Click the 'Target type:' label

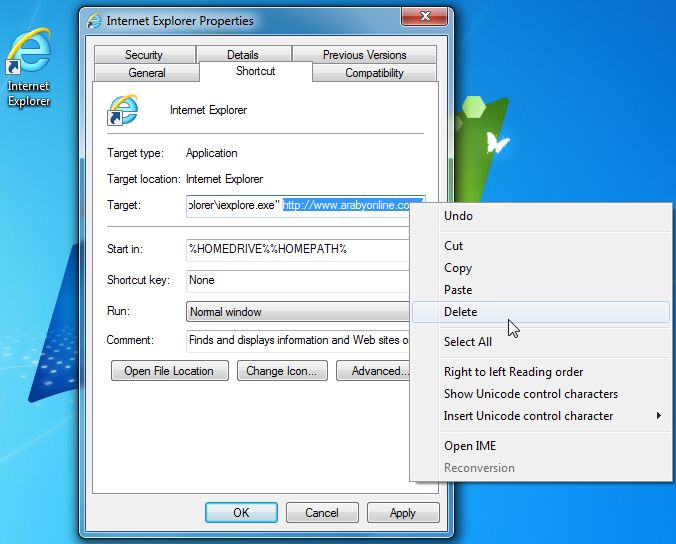[135, 153]
